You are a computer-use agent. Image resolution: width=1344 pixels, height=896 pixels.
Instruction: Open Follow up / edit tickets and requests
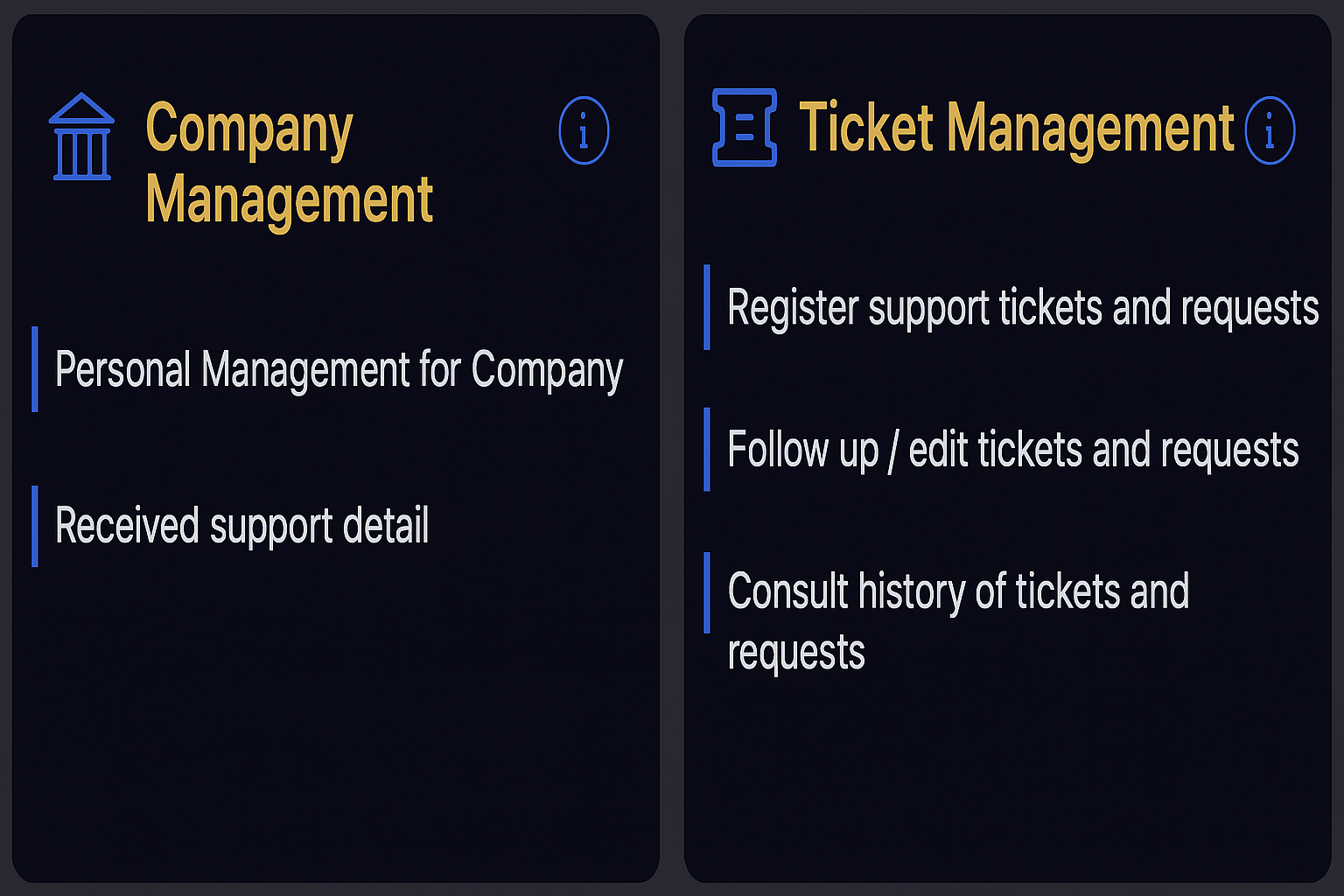[x=1012, y=450]
